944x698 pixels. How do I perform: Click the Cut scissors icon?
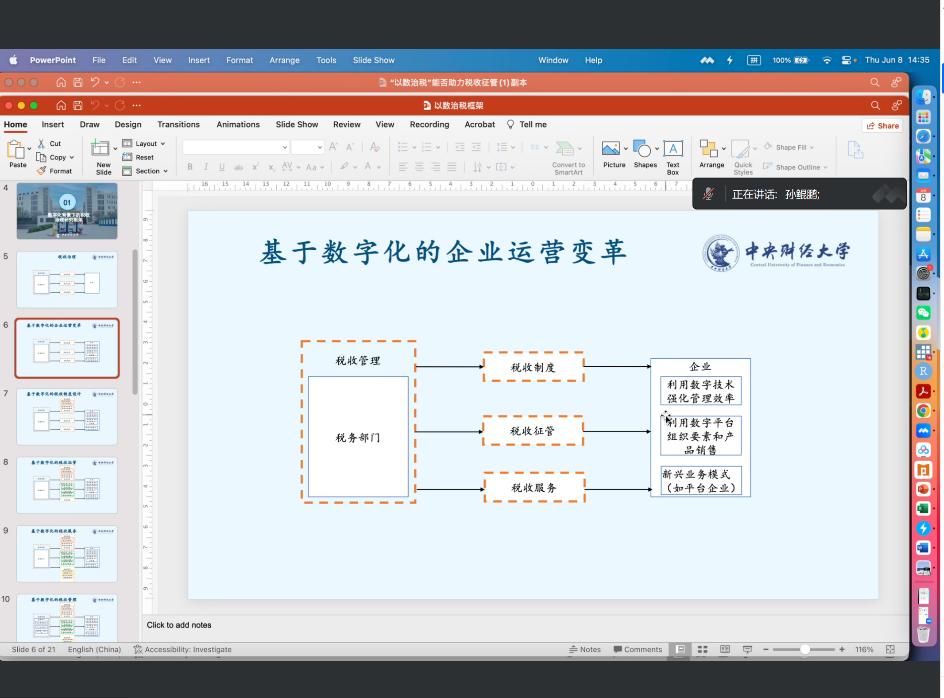(x=43, y=143)
